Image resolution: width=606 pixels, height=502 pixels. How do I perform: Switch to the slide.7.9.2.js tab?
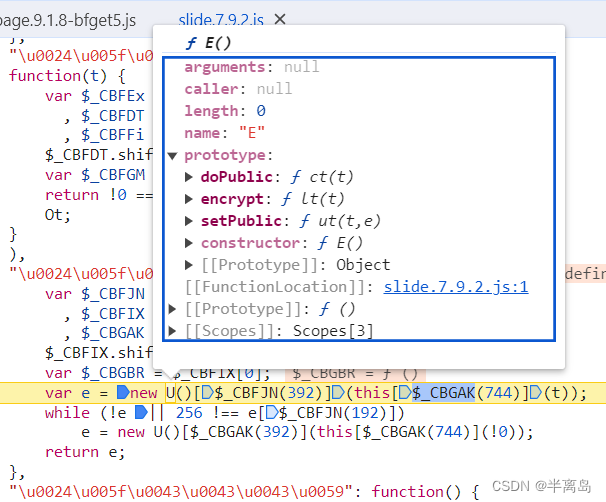[x=221, y=20]
